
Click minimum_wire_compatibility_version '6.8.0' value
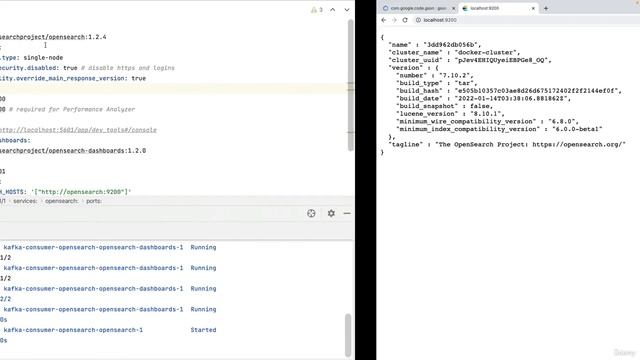[x=562, y=122]
